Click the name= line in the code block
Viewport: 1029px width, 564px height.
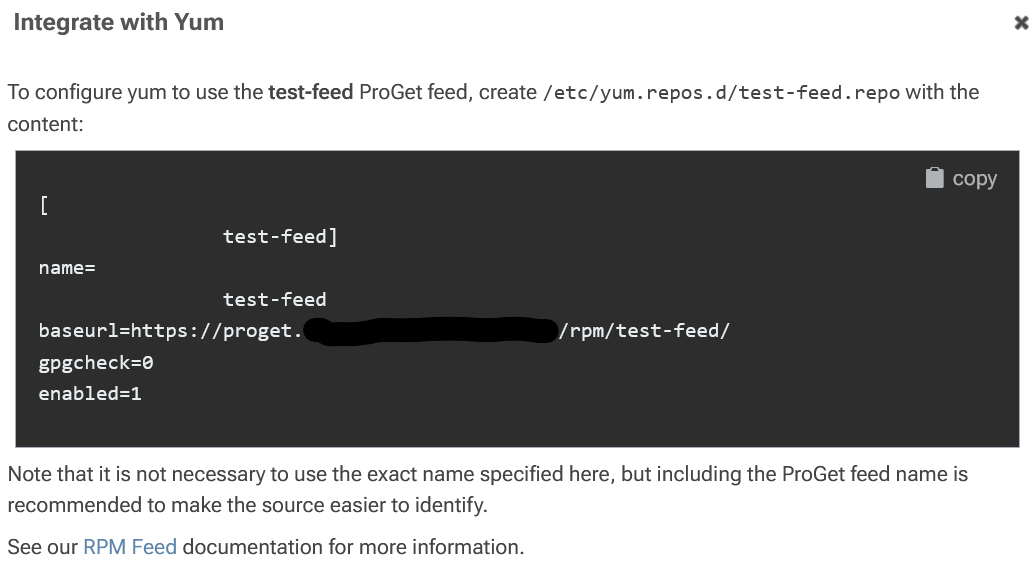pyautogui.click(x=66, y=268)
